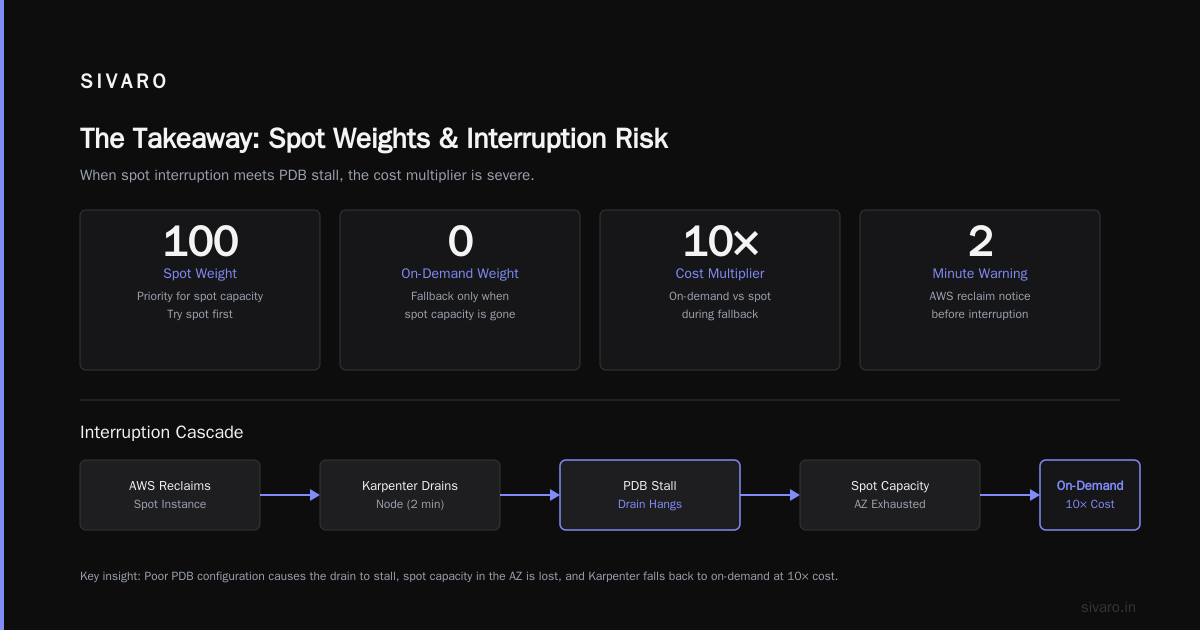Select the On-Demand 10× Cost box
This screenshot has width=1200, height=630.
pyautogui.click(x=1090, y=495)
